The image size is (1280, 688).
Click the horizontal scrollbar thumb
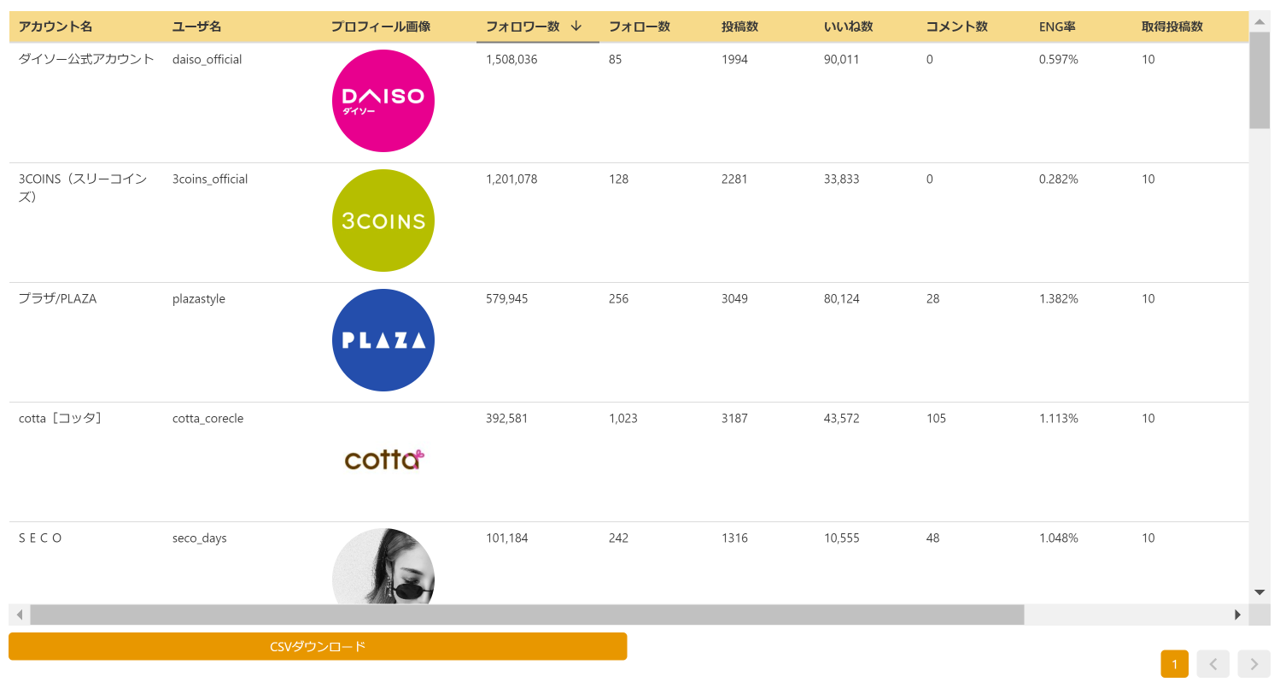tap(527, 615)
